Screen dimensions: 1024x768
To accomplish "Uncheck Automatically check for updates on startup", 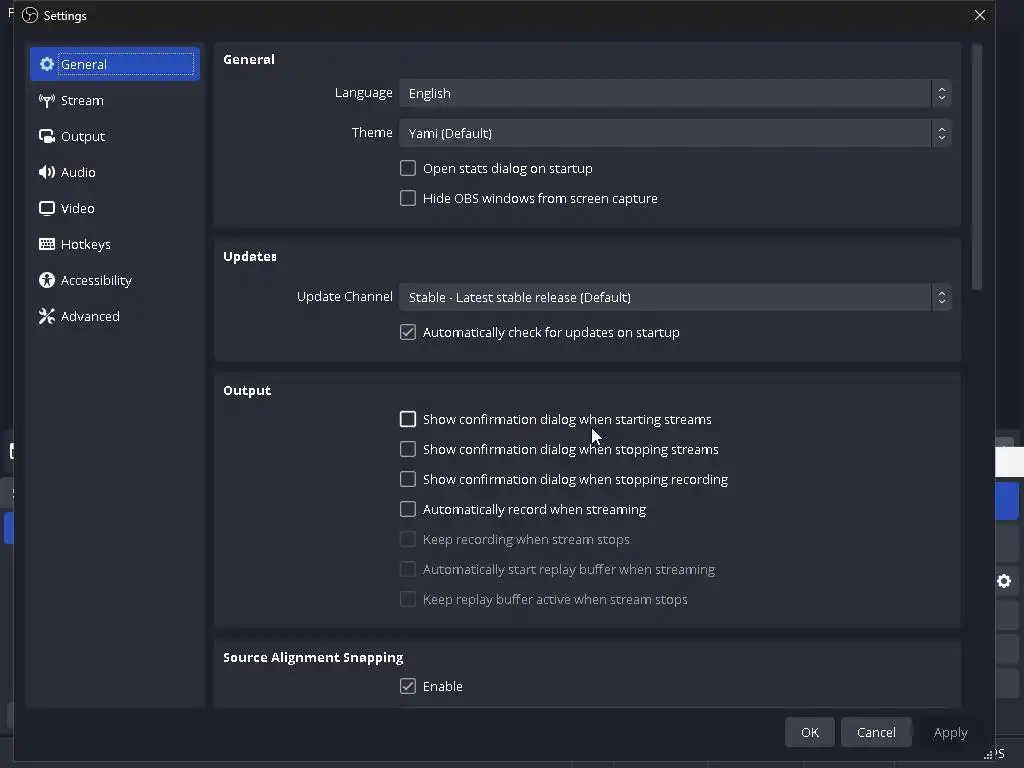I will (x=408, y=332).
